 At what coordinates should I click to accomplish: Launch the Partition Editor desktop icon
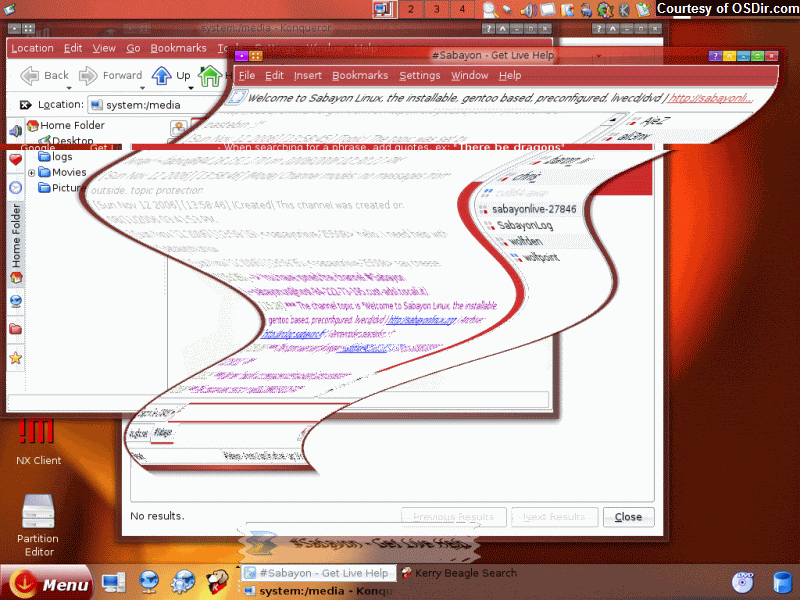[38, 526]
